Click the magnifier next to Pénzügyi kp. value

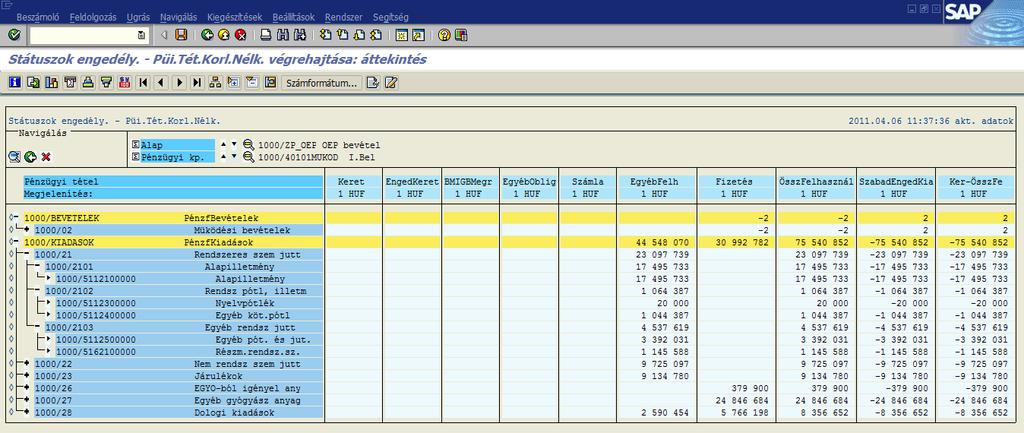tap(248, 157)
